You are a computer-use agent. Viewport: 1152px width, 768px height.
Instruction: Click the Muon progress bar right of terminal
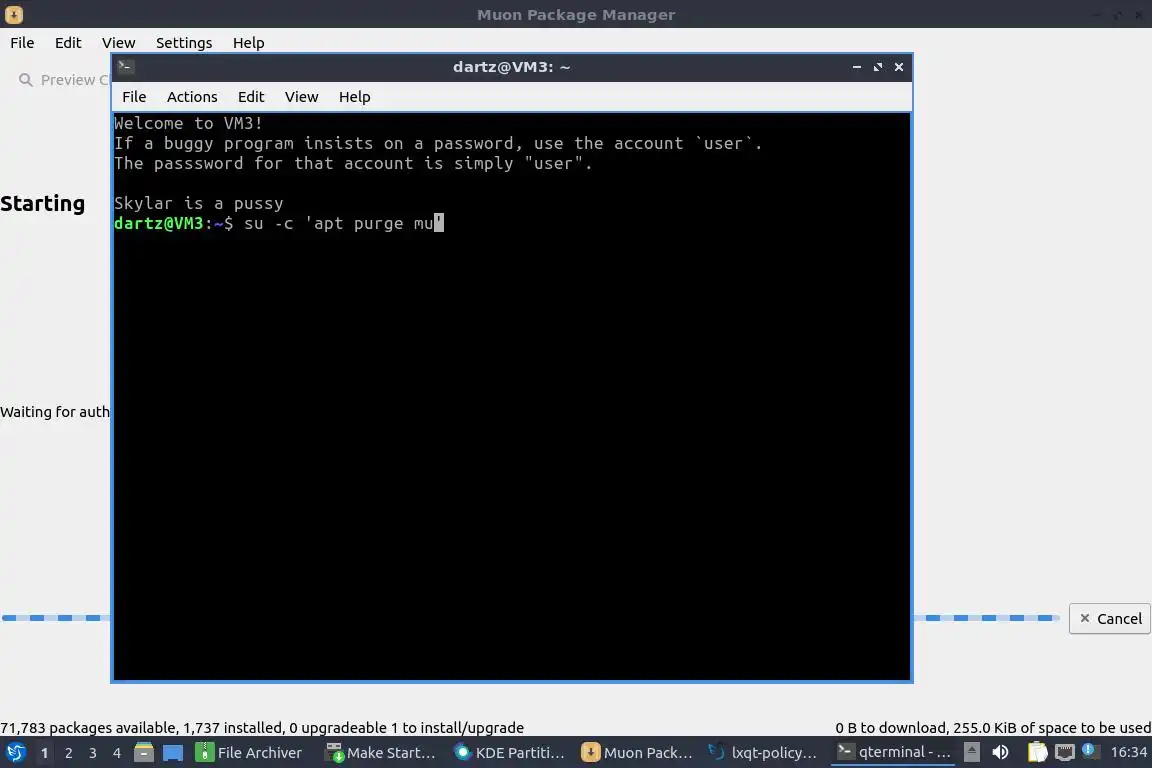click(x=986, y=618)
